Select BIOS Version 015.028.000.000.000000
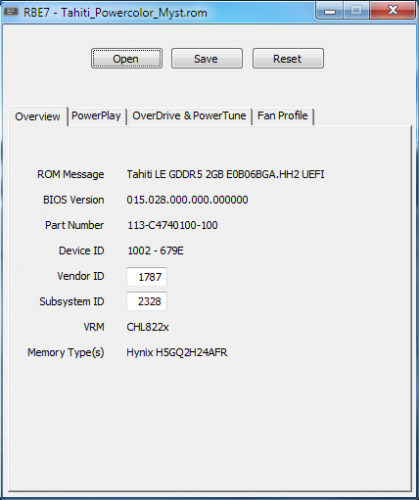Image resolution: width=419 pixels, height=500 pixels. pyautogui.click(x=187, y=200)
